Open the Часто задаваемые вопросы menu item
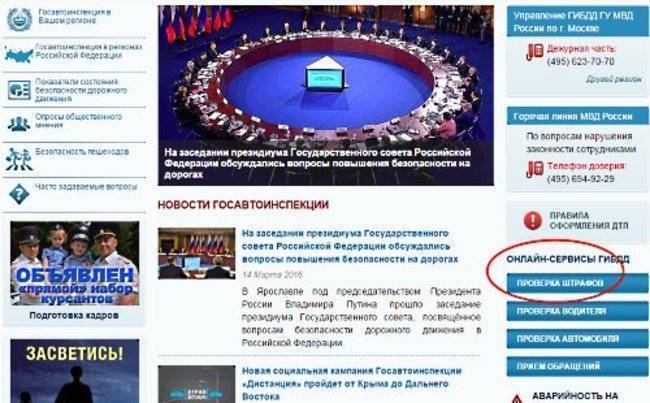The width and height of the screenshot is (650, 403). (86, 187)
